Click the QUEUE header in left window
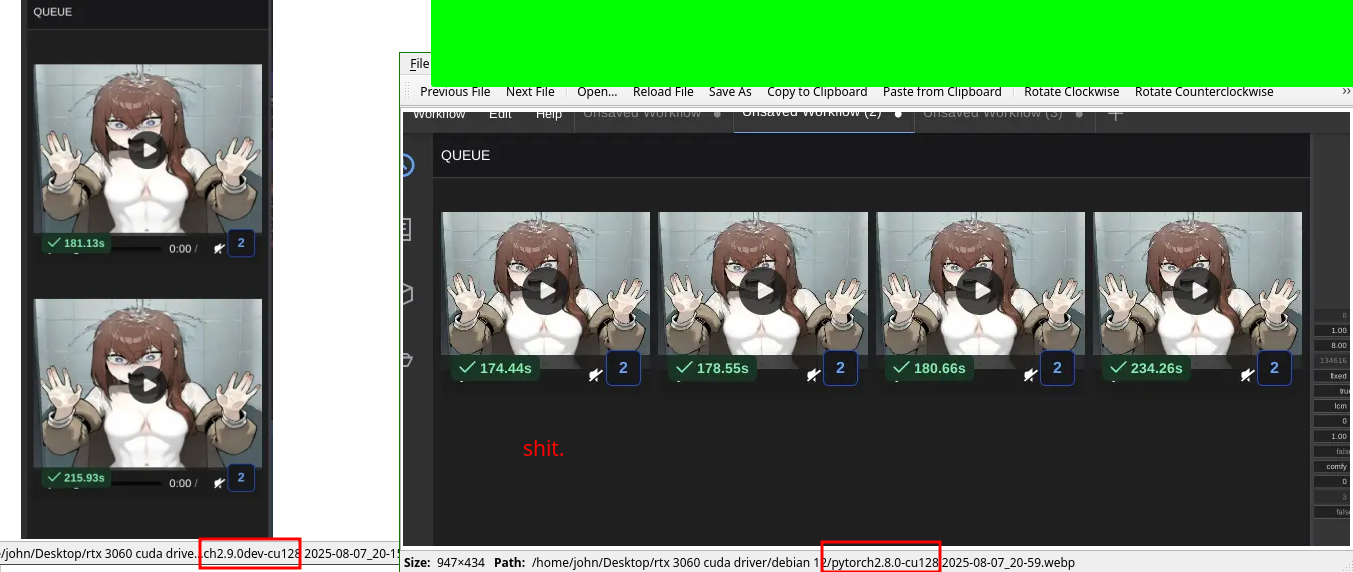Screen dimensions: 1353x572 pyautogui.click(x=52, y=12)
